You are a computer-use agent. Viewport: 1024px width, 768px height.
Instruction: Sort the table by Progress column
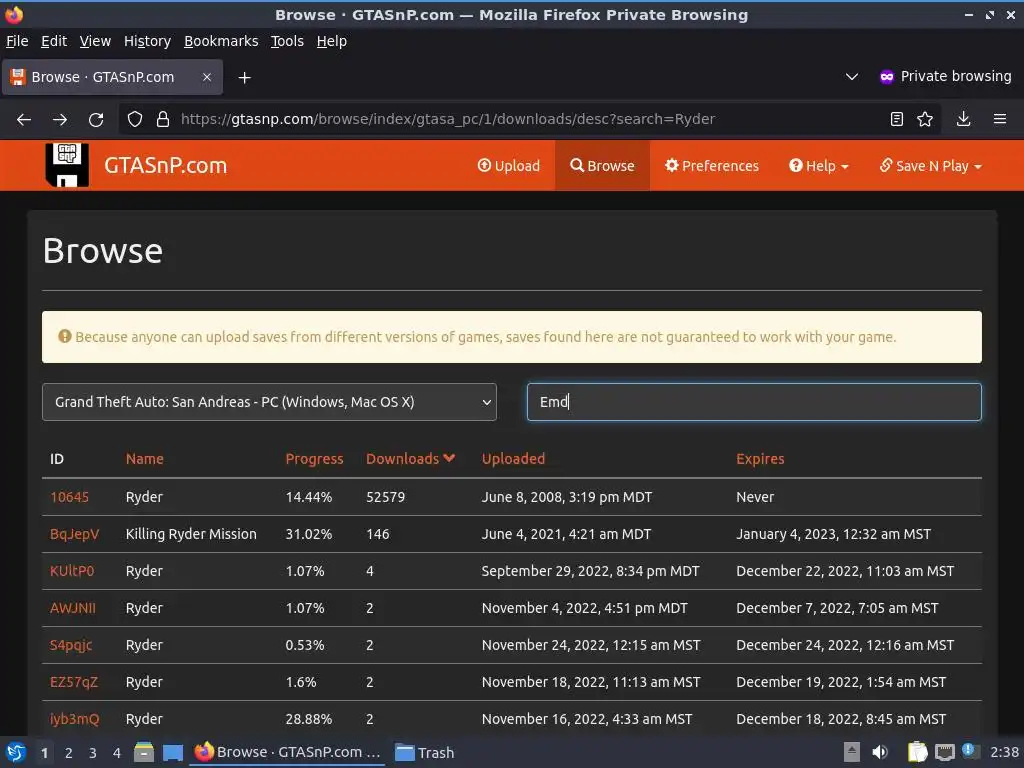point(314,458)
